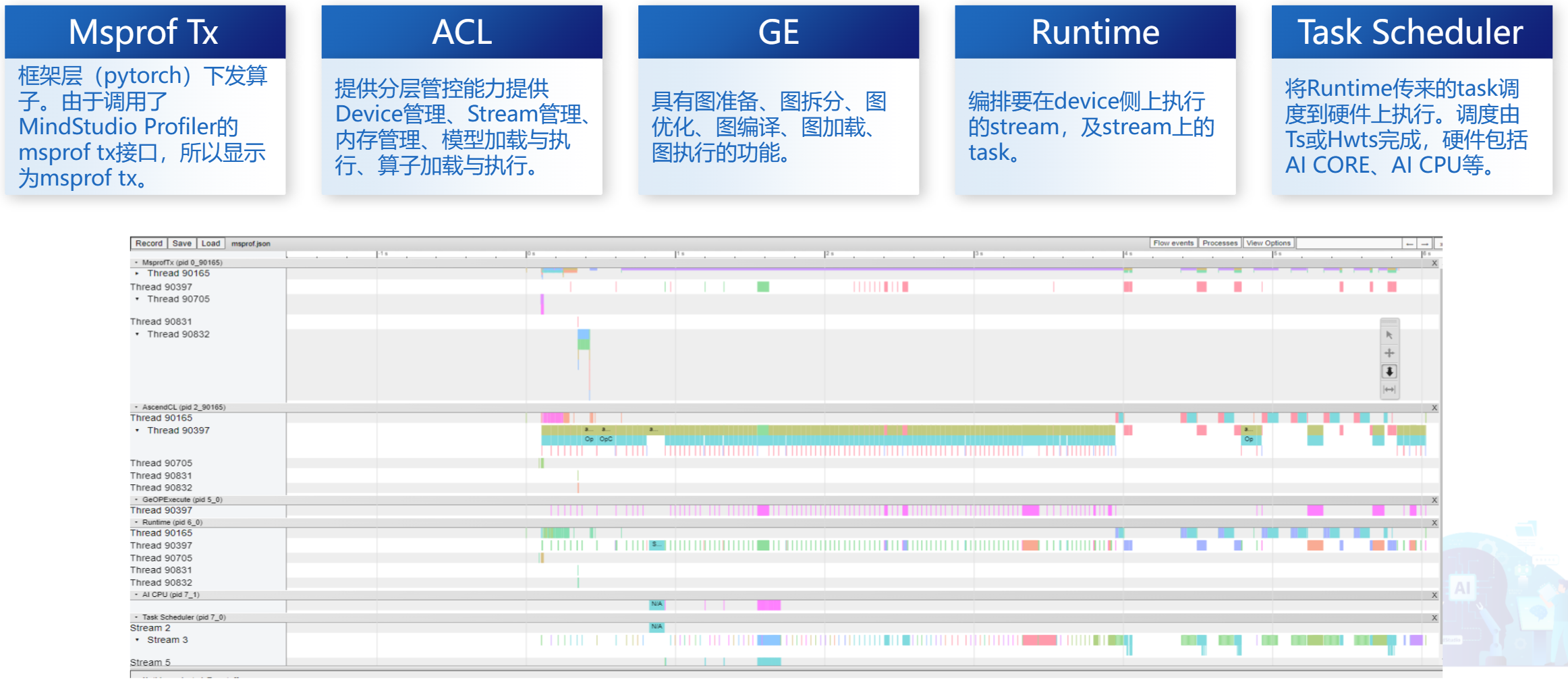This screenshot has width=1568, height=680.
Task: Select the OpC slice in AscendCL thread 90397
Action: click(x=606, y=439)
